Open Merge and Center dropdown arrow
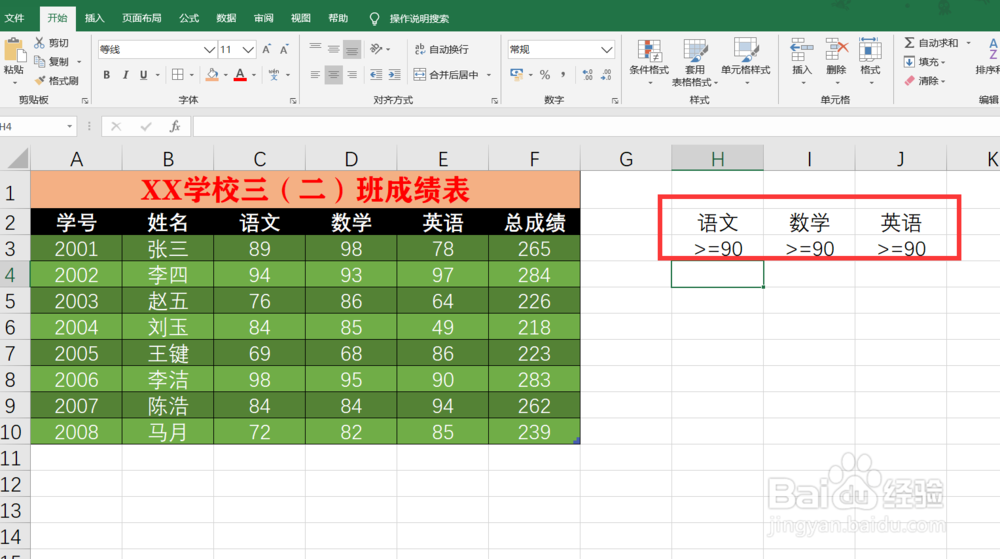This screenshot has width=1000, height=559. [x=489, y=75]
